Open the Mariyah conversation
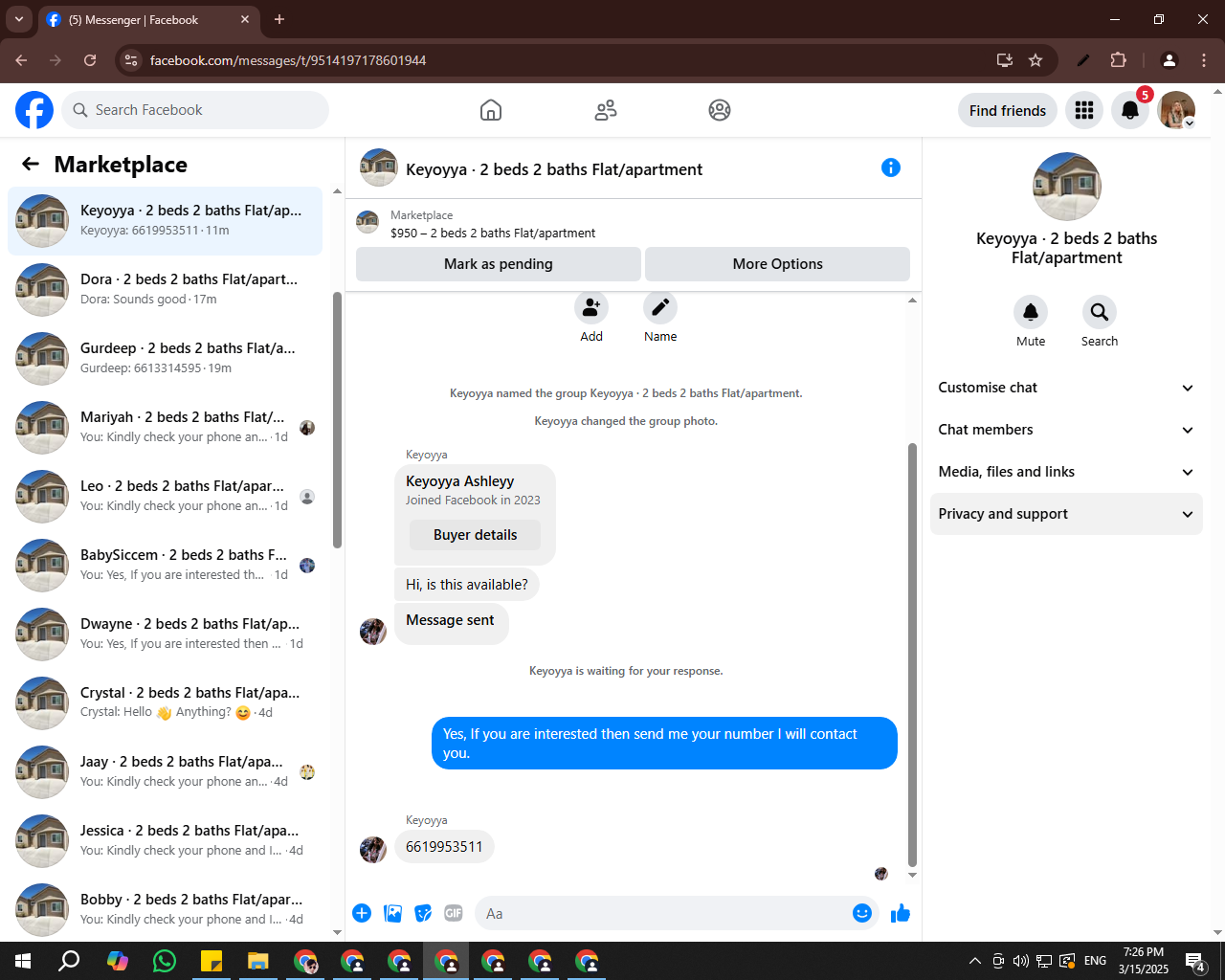This screenshot has width=1225, height=980. [165, 427]
